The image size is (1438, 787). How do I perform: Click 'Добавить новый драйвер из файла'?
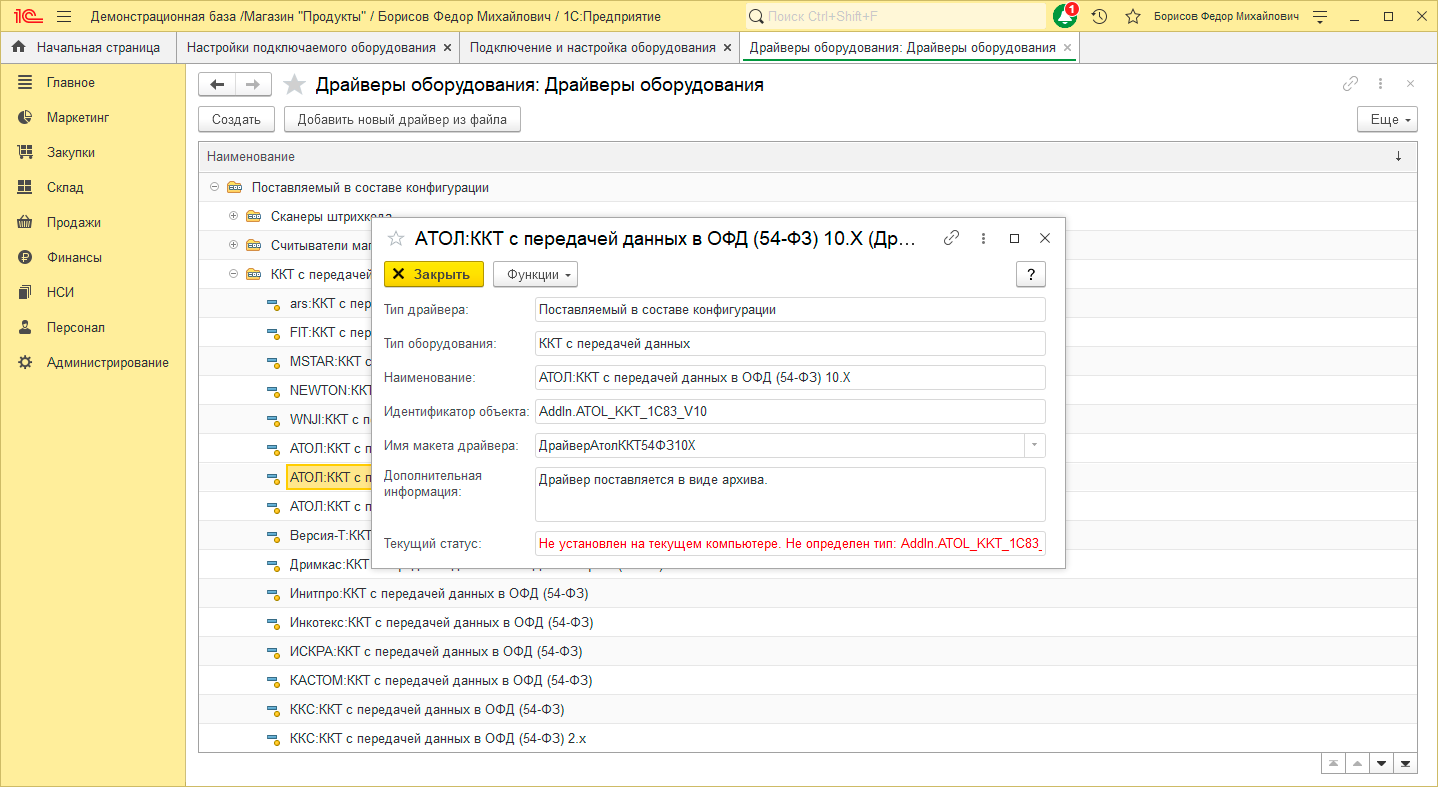[402, 119]
